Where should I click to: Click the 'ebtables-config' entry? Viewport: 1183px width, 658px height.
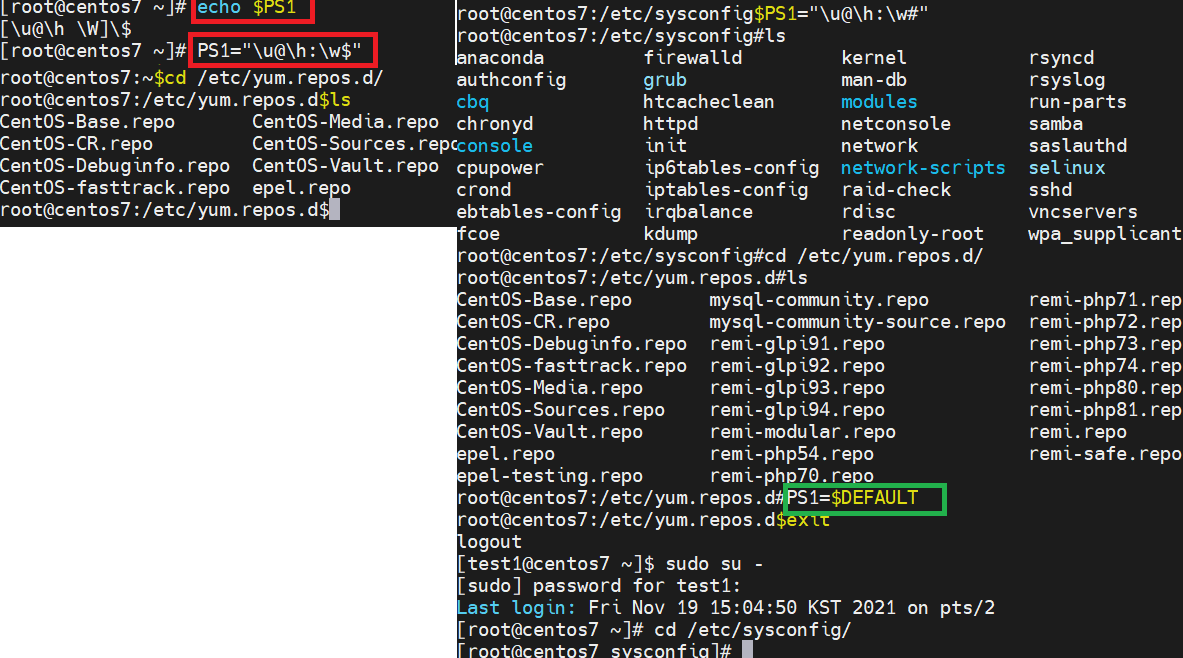tap(539, 211)
